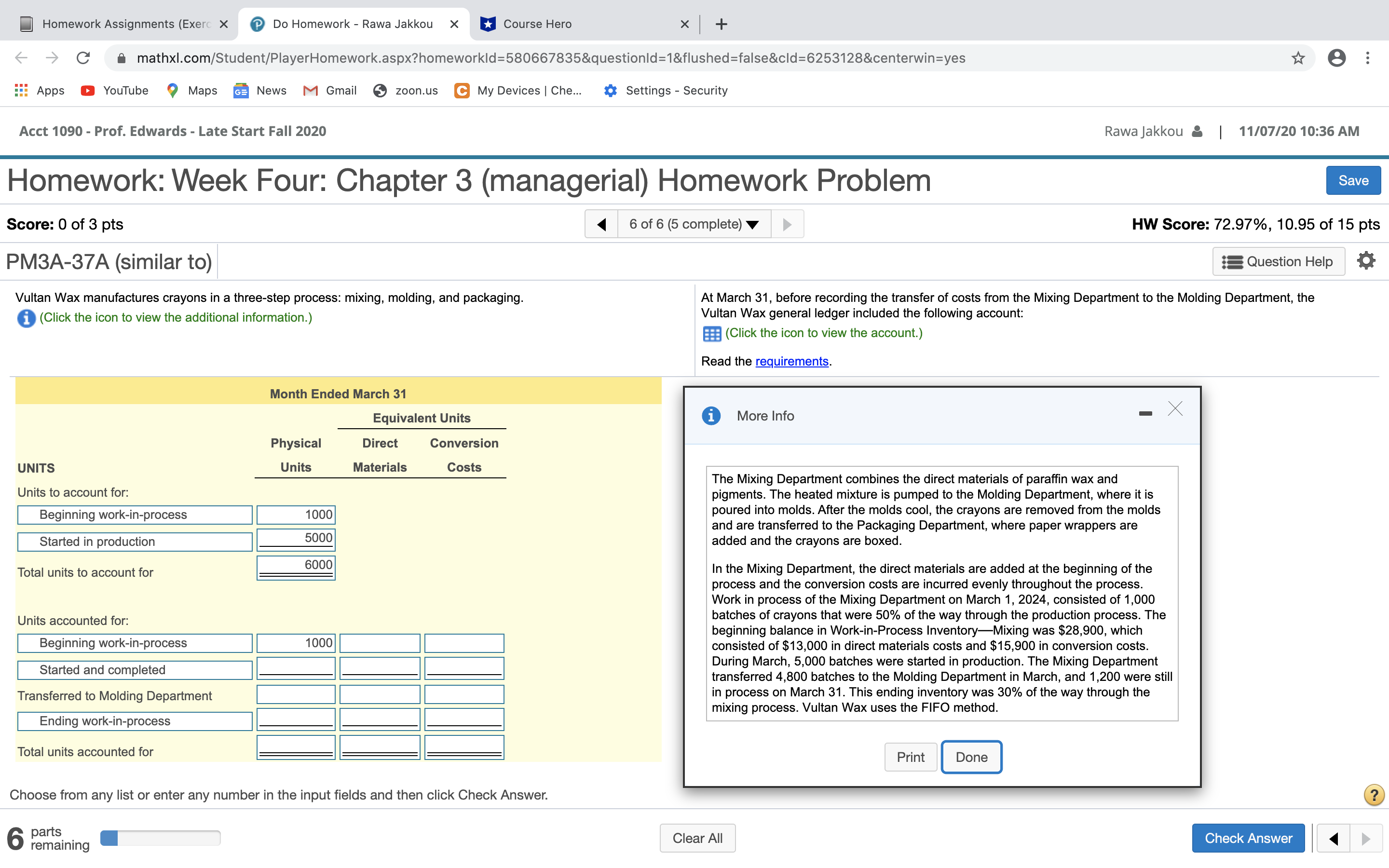Click the settings gear beside Question Help
Viewport: 1389px width, 868px height.
(x=1365, y=261)
